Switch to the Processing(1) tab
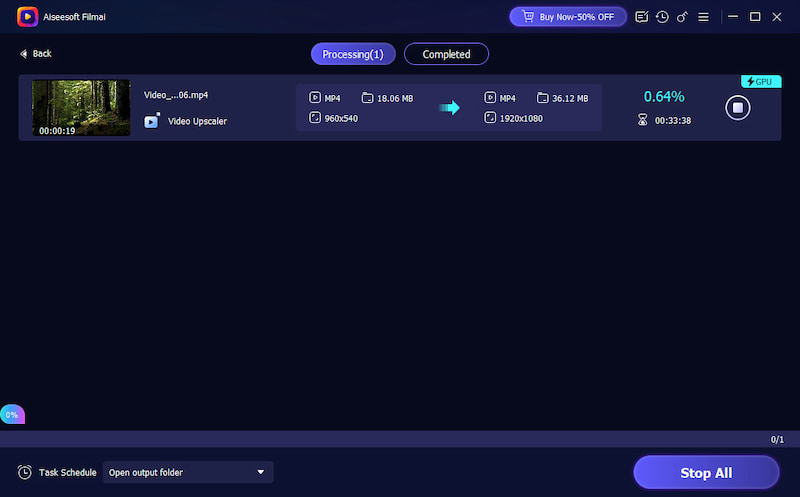 [x=353, y=54]
